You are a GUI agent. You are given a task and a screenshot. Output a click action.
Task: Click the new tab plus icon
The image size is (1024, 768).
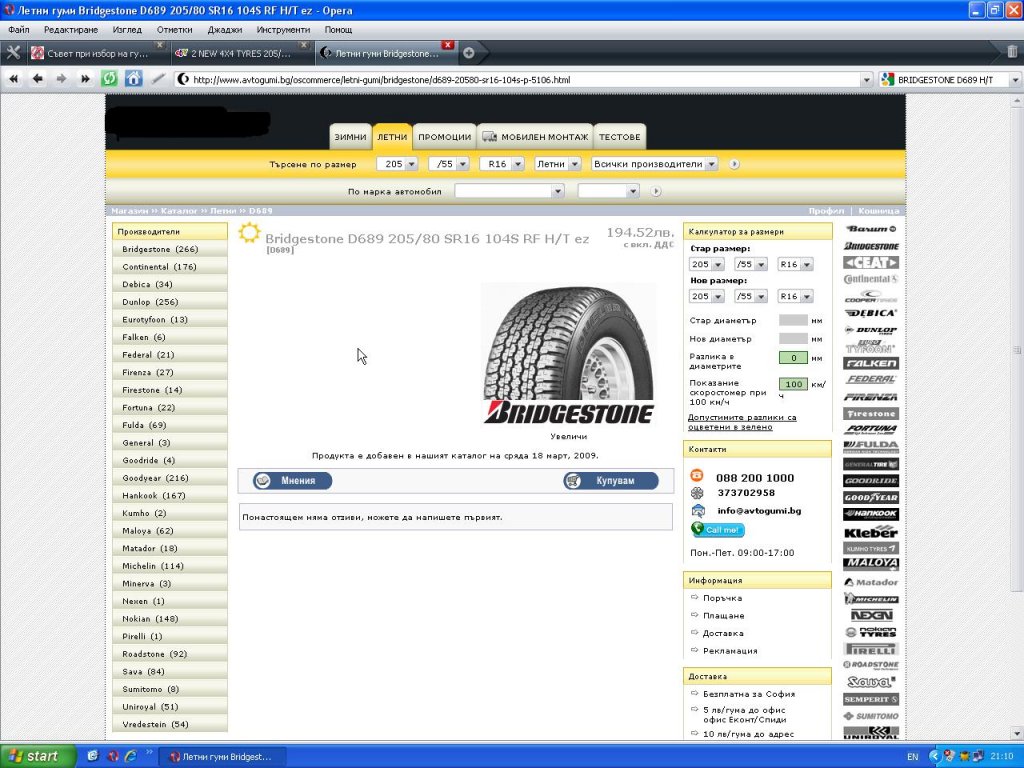tap(468, 52)
